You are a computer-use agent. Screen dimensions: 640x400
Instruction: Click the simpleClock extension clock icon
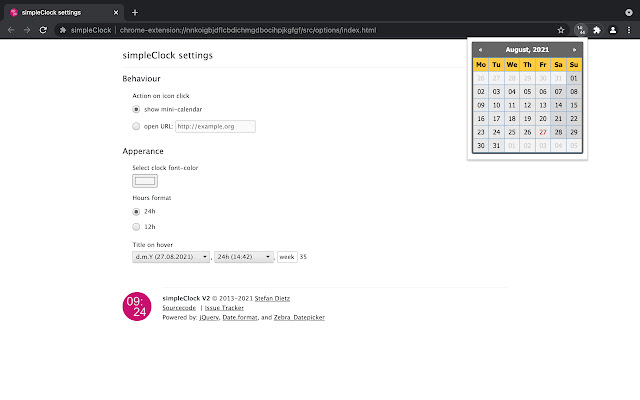pyautogui.click(x=581, y=30)
